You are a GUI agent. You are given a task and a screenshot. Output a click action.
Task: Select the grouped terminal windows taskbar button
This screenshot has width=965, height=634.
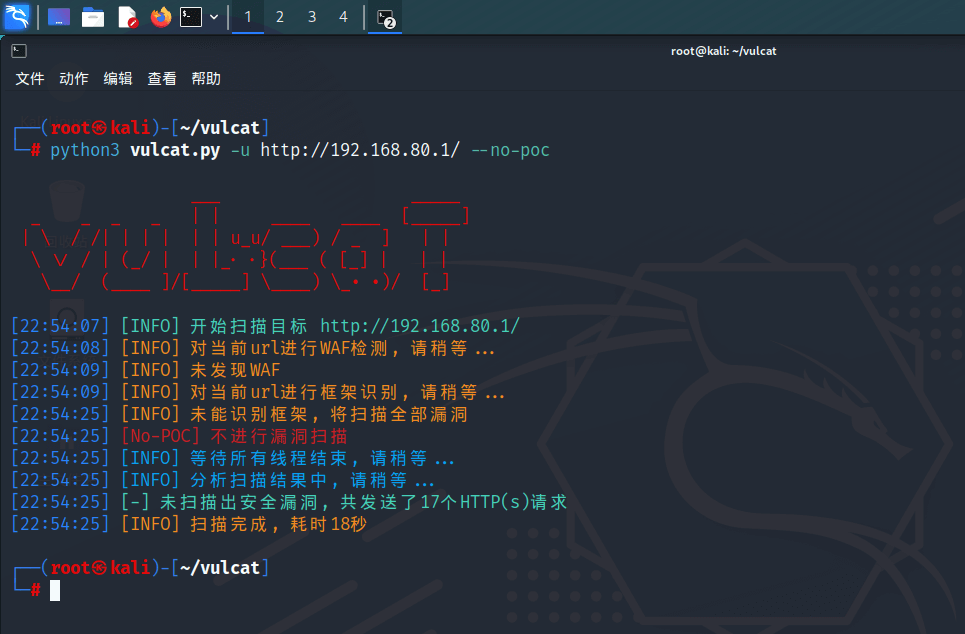(x=386, y=17)
